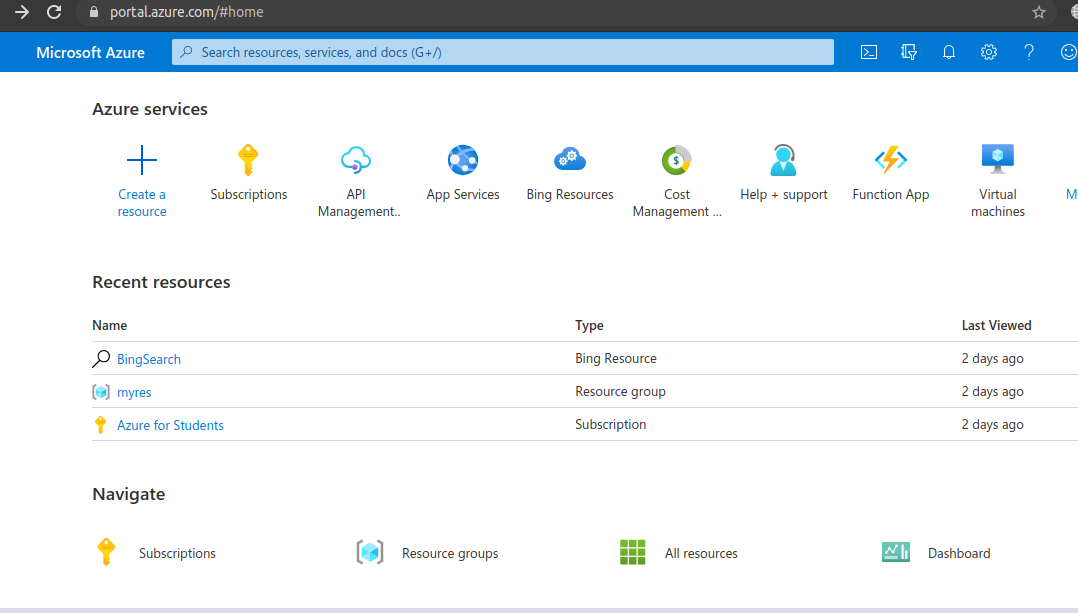This screenshot has height=613, width=1078.
Task: Click the Last Viewed column header
Action: (x=996, y=325)
